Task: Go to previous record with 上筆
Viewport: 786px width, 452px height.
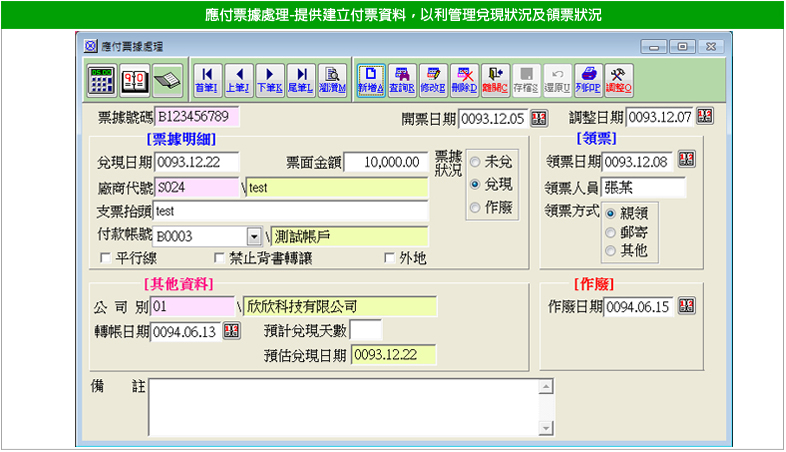Action: [x=238, y=79]
